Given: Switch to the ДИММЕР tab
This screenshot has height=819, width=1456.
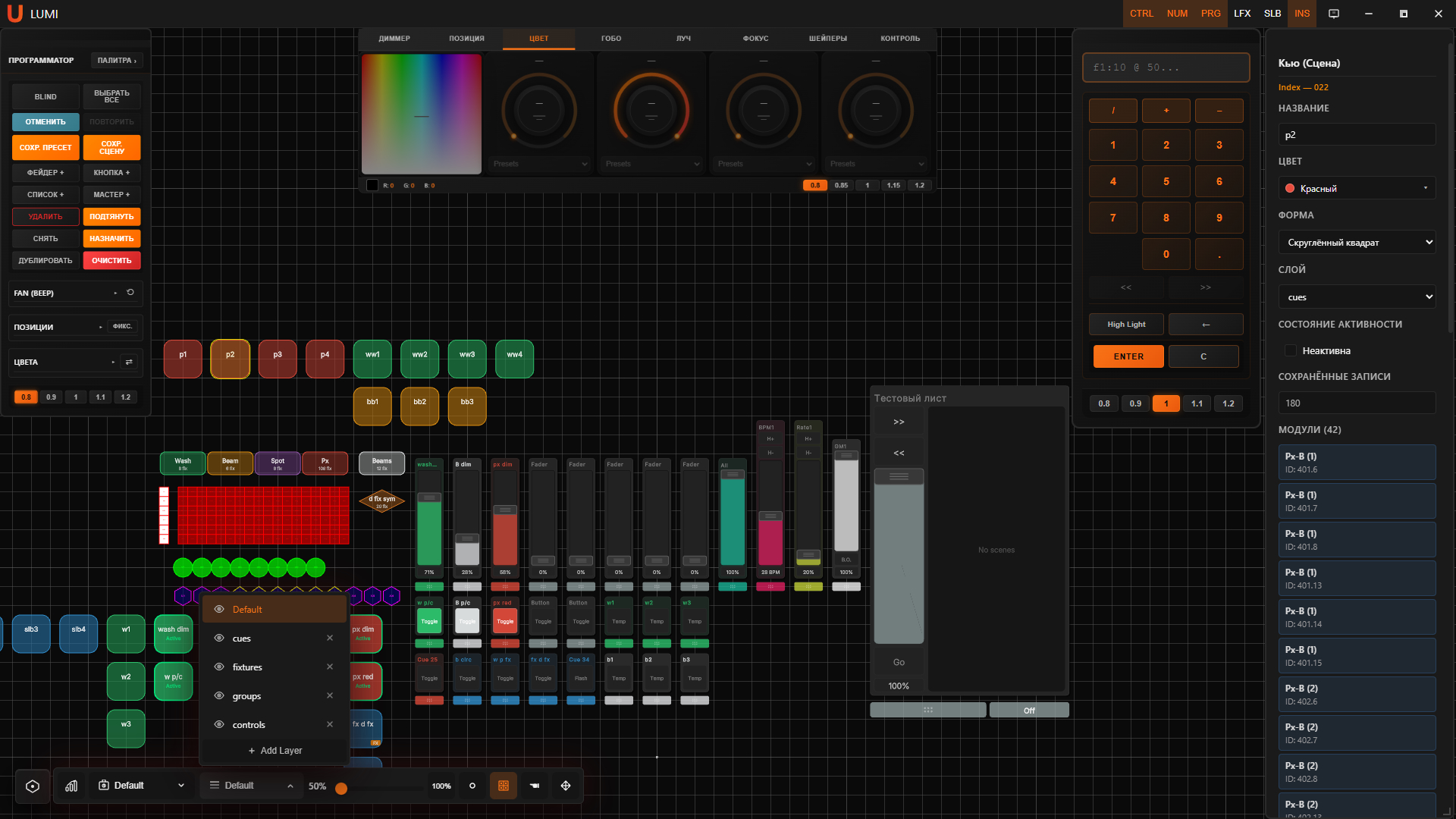Looking at the screenshot, I should (x=394, y=38).
